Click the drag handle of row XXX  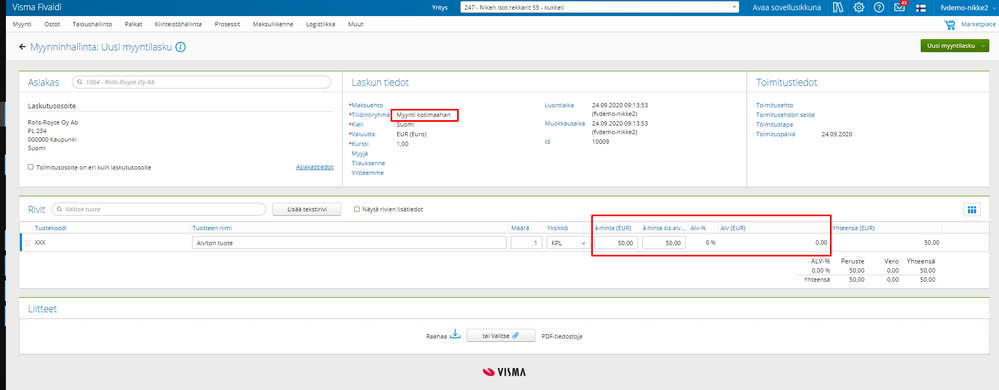(x=27, y=243)
